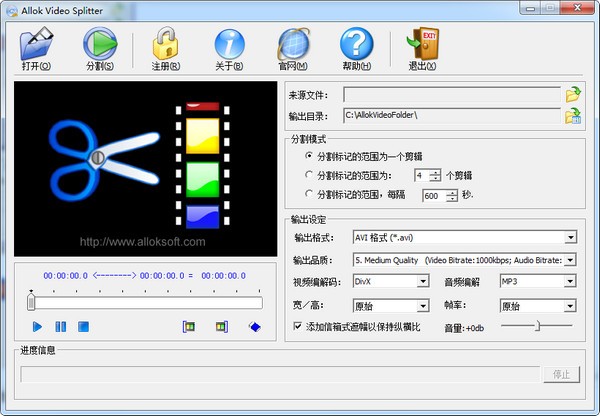Screen dimensions: 600x416
Task: Click the video preview area
Action: [x=146, y=169]
